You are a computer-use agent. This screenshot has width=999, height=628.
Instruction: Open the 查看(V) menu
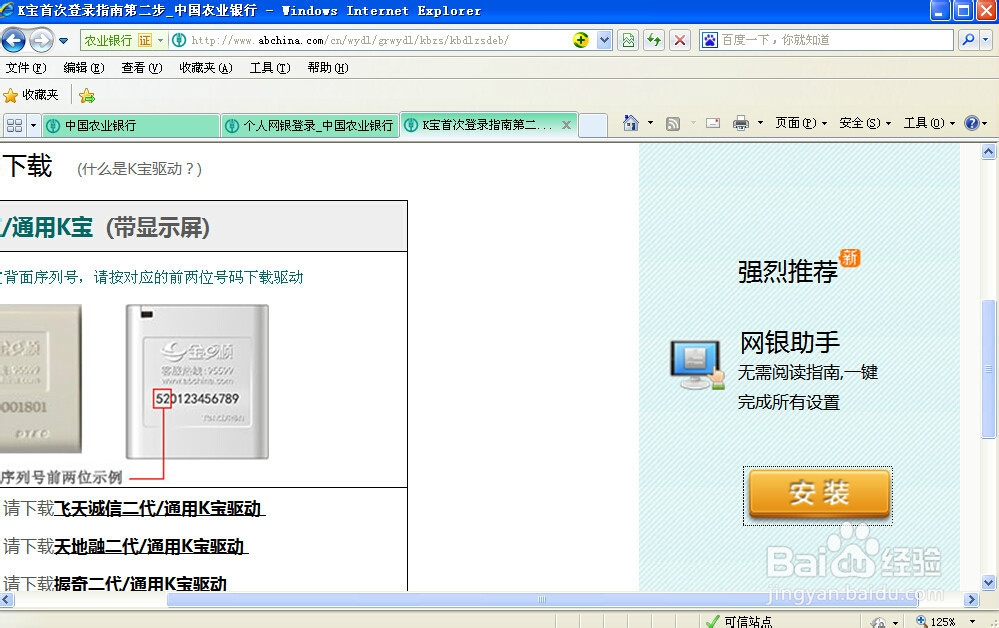(x=141, y=68)
